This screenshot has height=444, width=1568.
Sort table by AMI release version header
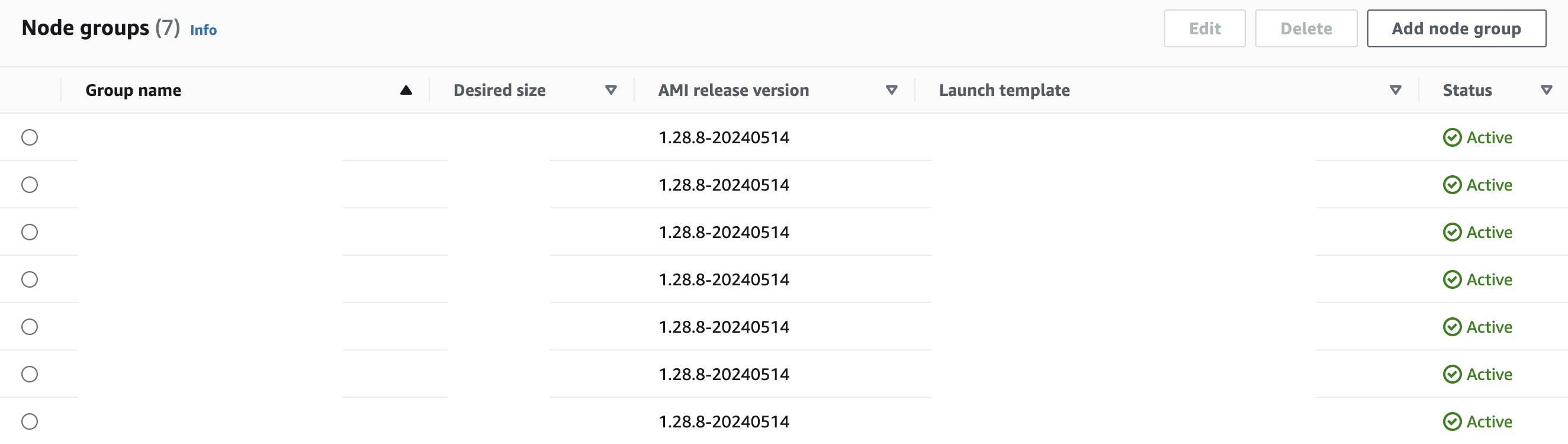[734, 90]
